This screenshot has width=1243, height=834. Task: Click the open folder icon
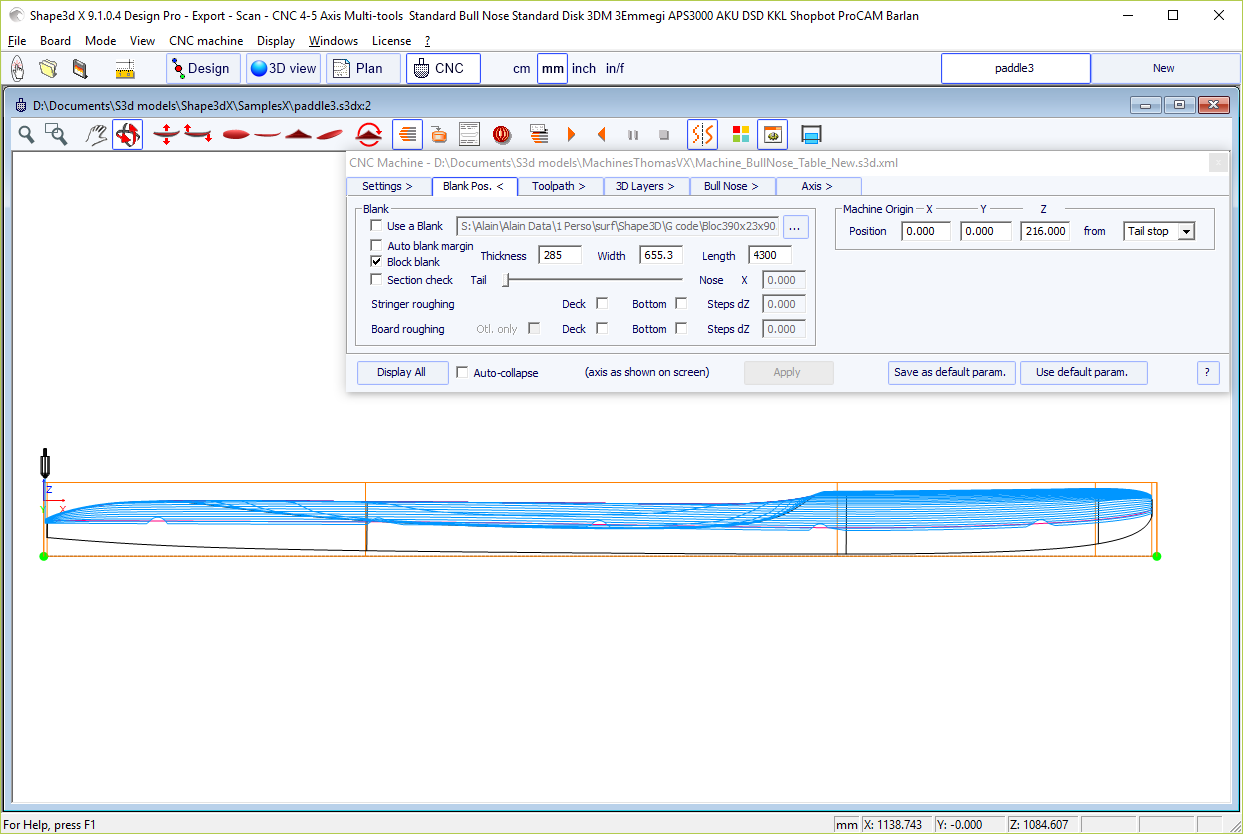[48, 69]
